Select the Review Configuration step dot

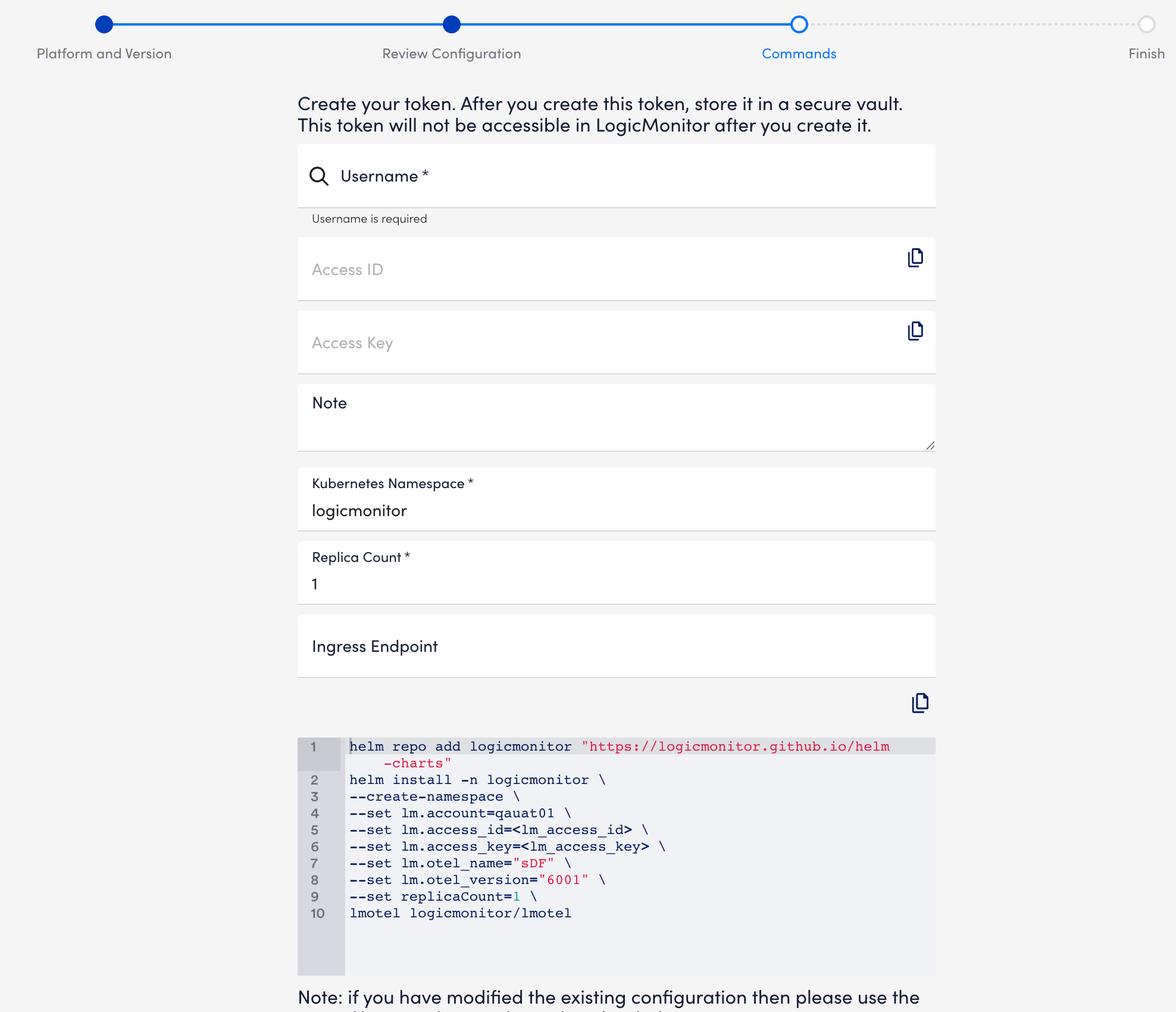coord(451,25)
